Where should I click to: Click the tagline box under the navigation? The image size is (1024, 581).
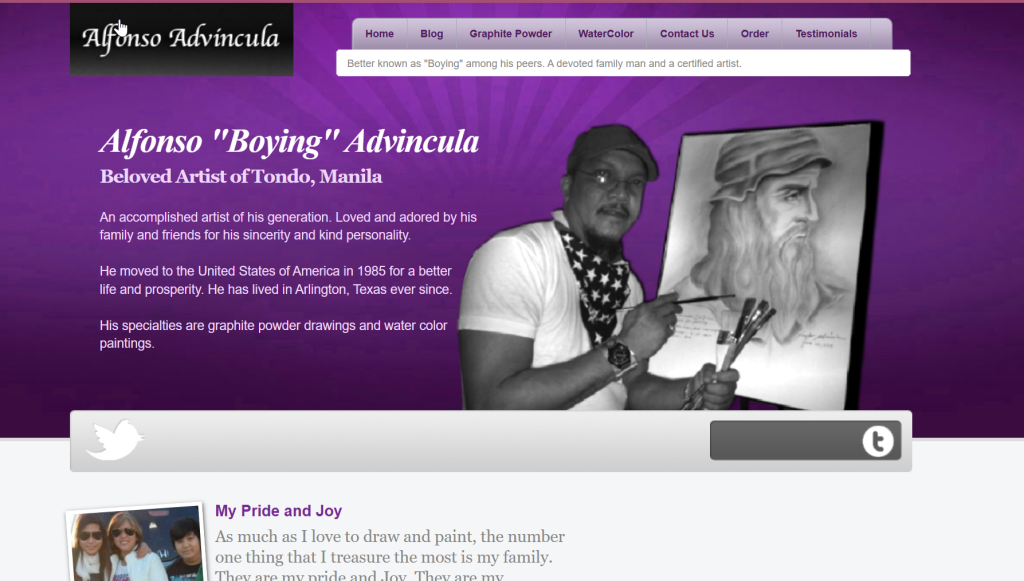click(x=623, y=63)
